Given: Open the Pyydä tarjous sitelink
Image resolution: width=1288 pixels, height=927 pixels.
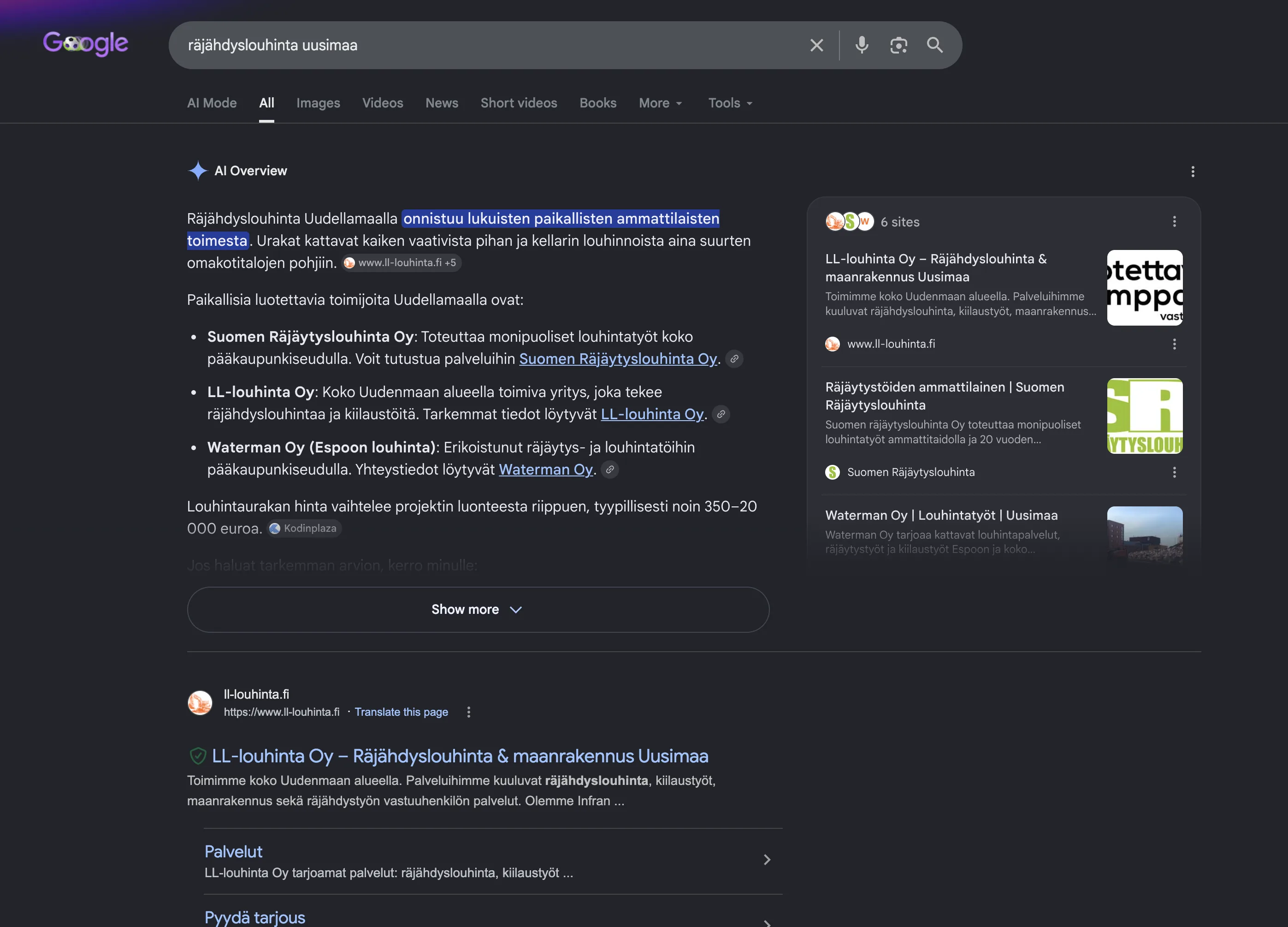Looking at the screenshot, I should (255, 917).
